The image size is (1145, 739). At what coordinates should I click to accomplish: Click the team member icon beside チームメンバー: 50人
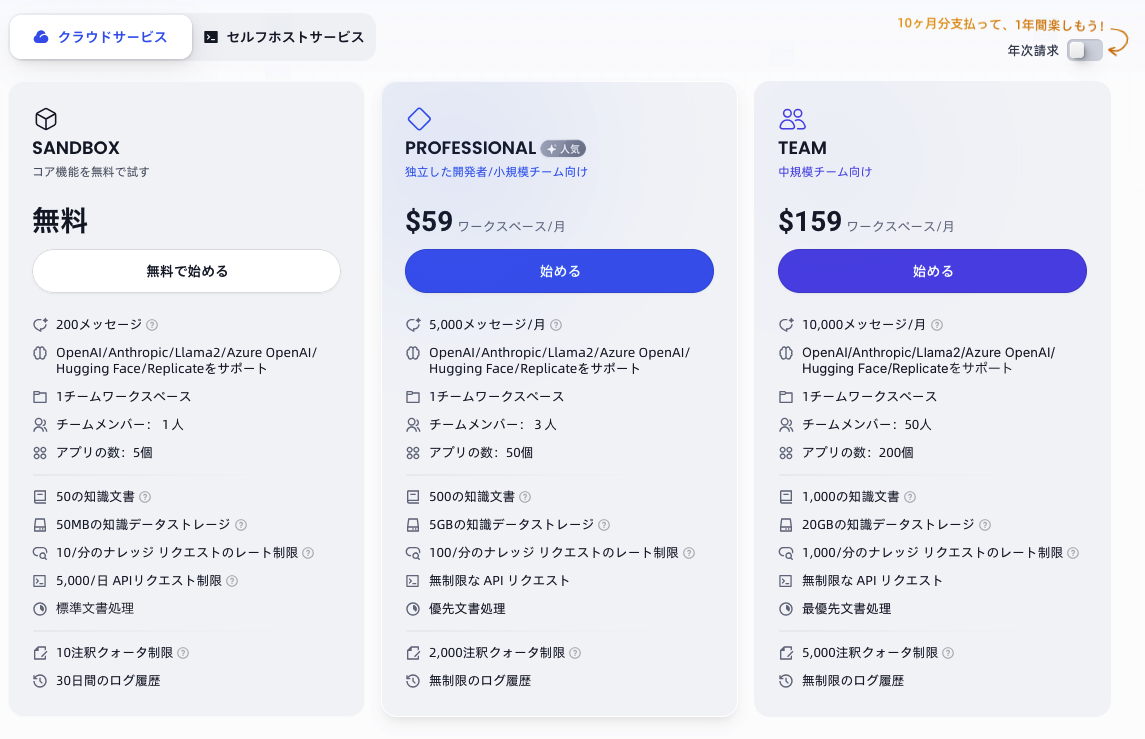pyautogui.click(x=786, y=424)
